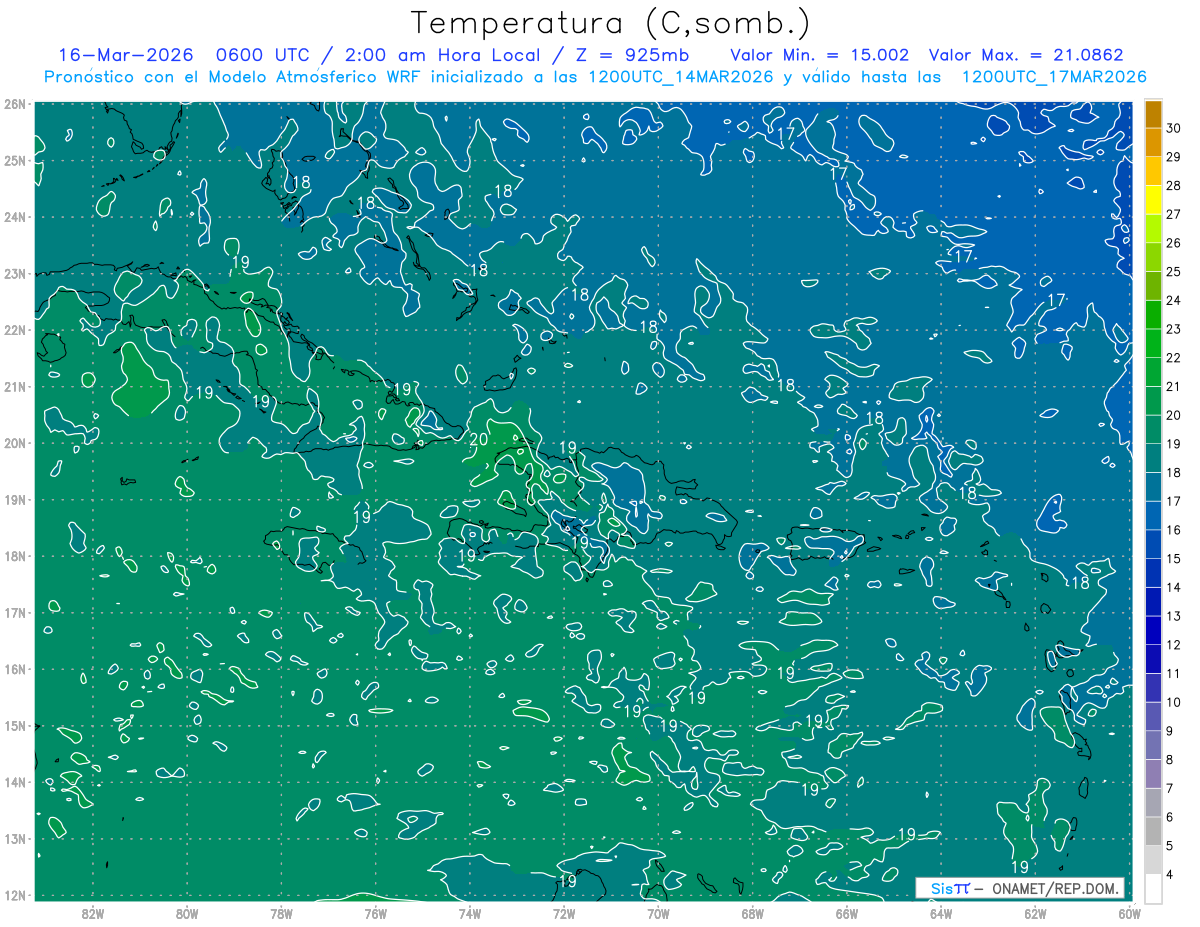Image resolution: width=1200 pixels, height=927 pixels.
Task: Click the latitude label "26N"
Action: (15, 104)
